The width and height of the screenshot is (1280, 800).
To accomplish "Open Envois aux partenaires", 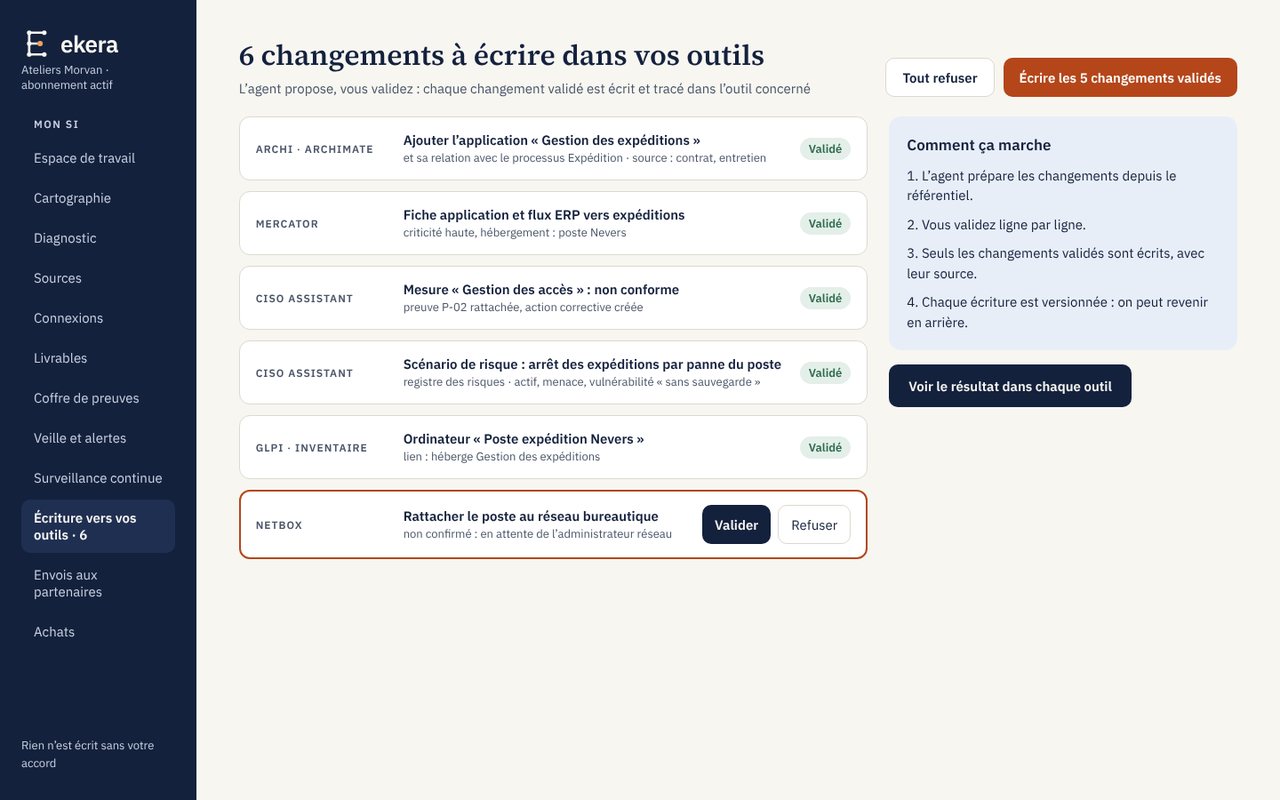I will (x=98, y=583).
